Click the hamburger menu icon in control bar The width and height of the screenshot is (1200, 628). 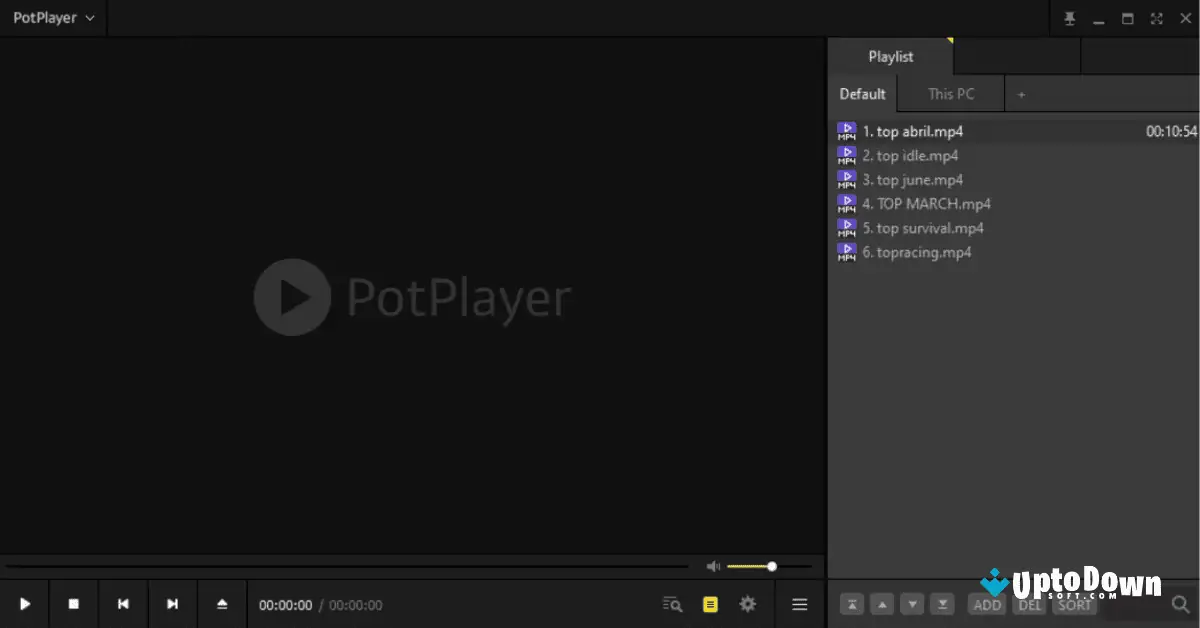tap(799, 604)
